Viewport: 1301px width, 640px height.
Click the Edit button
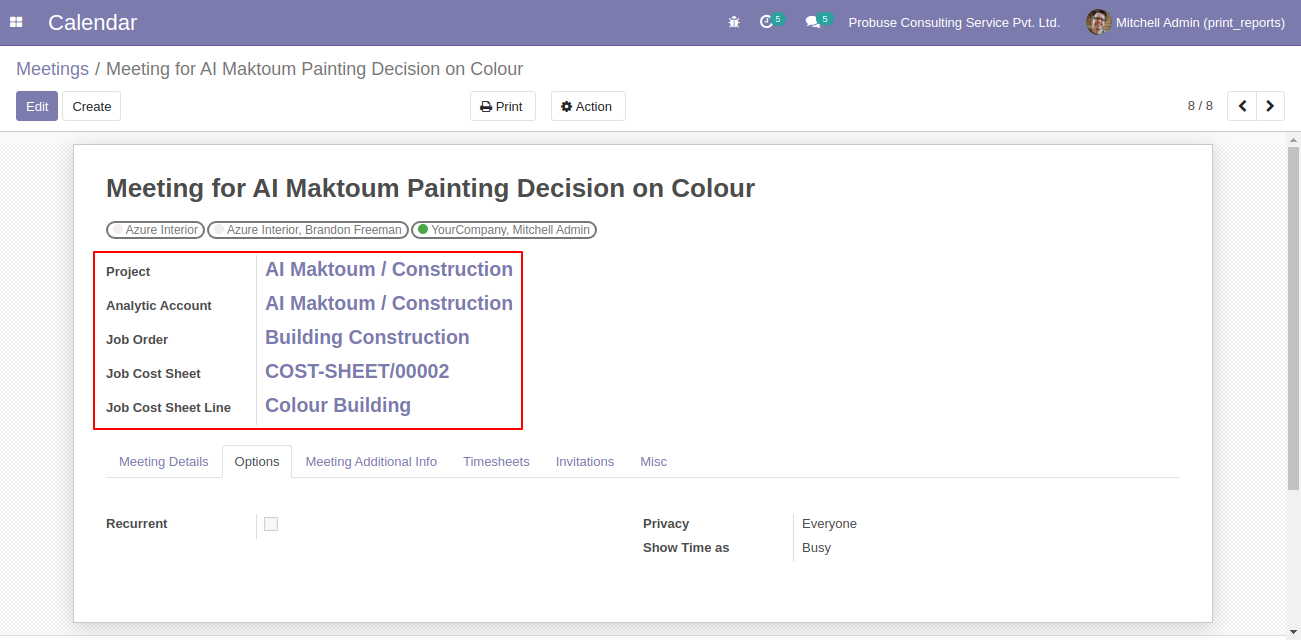coord(37,106)
